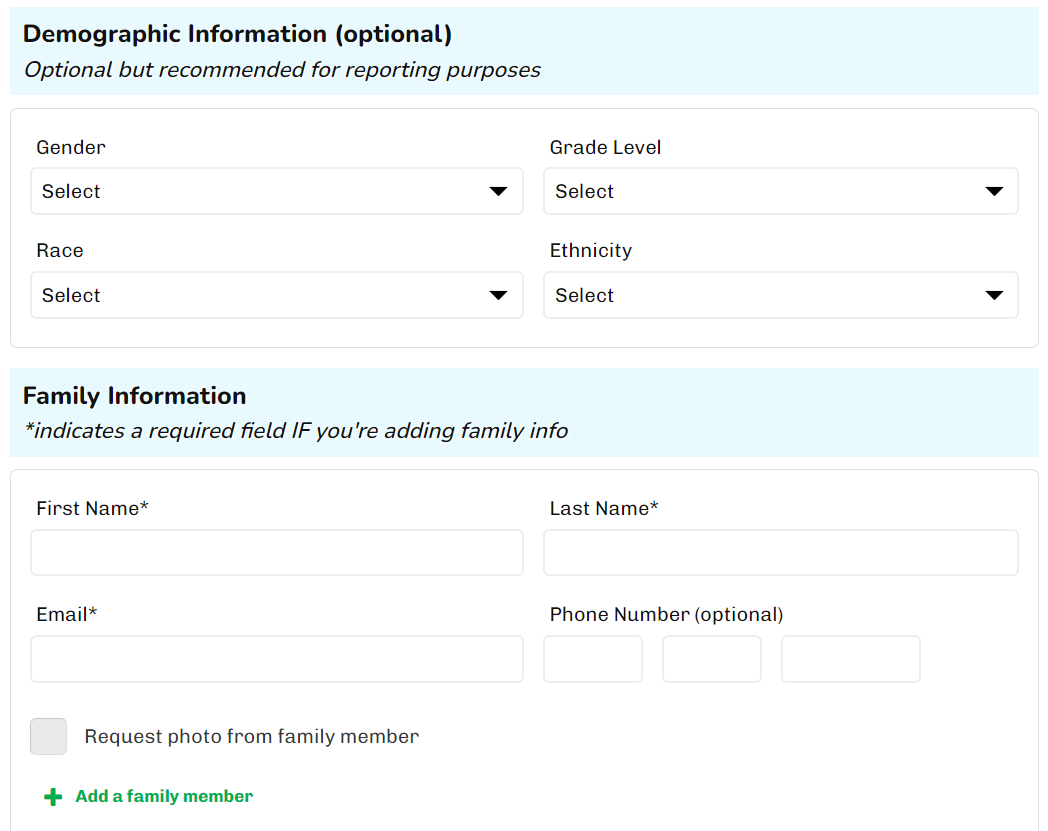This screenshot has width=1048, height=831.
Task: Click the first Phone Number box
Action: coord(593,659)
